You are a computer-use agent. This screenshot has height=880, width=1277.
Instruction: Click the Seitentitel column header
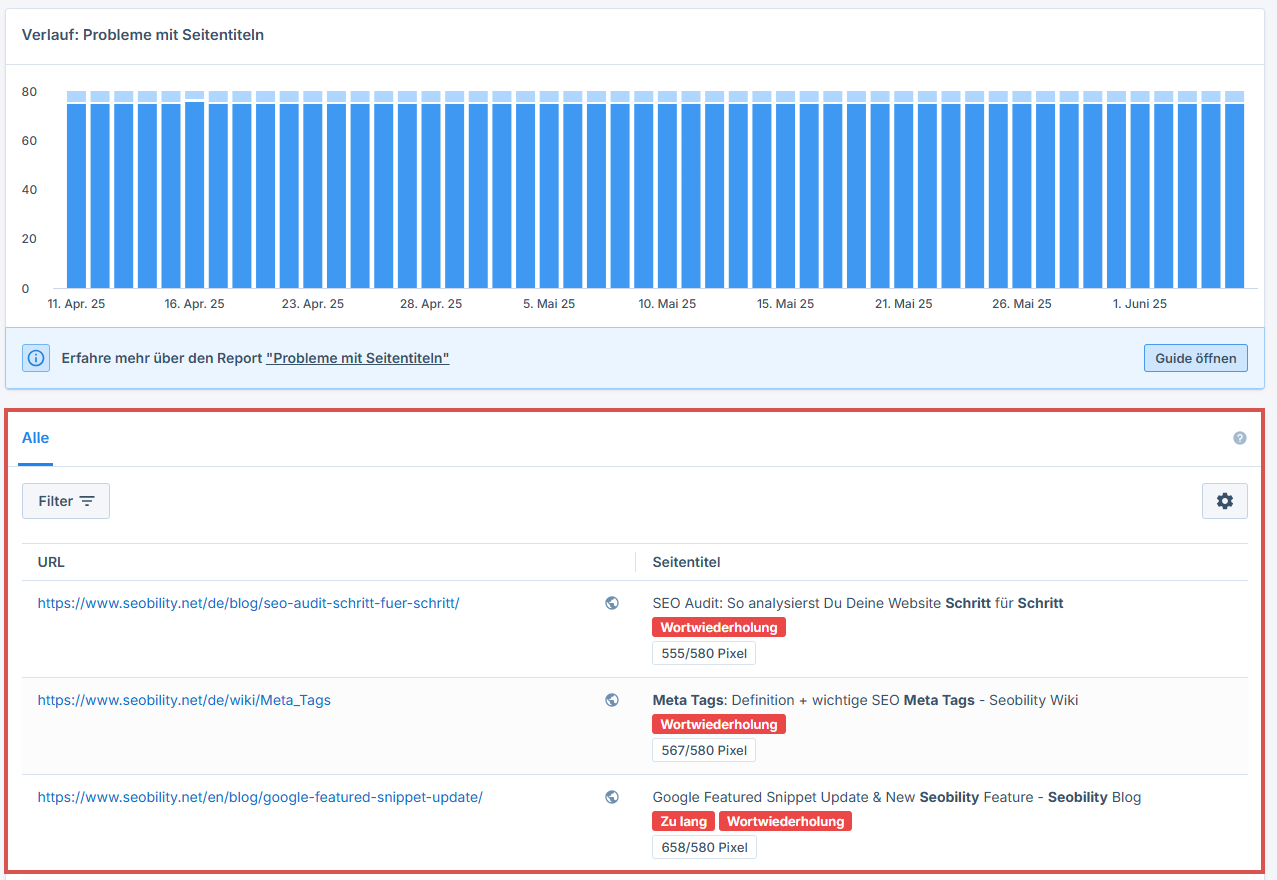tap(686, 562)
